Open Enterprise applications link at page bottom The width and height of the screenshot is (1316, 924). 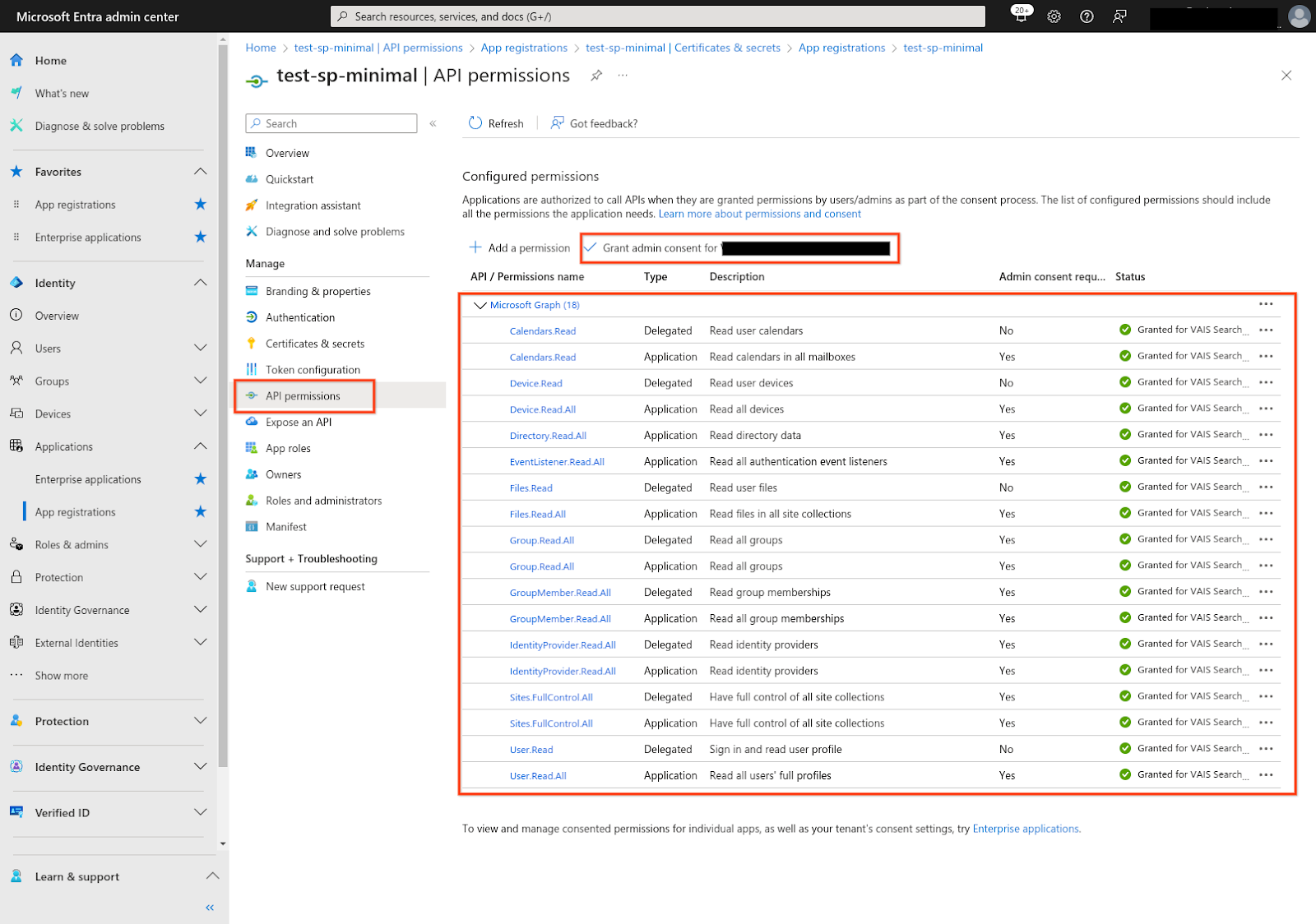pyautogui.click(x=1026, y=829)
